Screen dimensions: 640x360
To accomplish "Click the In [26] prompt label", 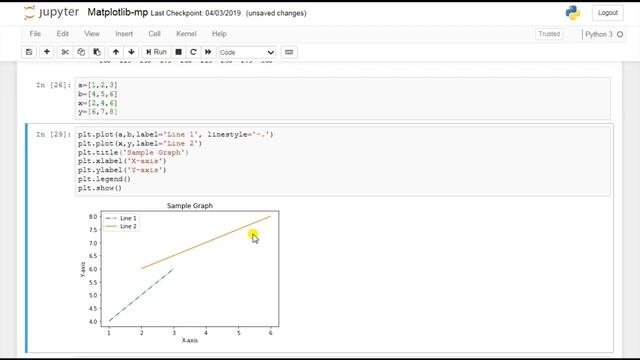I will click(53, 85).
